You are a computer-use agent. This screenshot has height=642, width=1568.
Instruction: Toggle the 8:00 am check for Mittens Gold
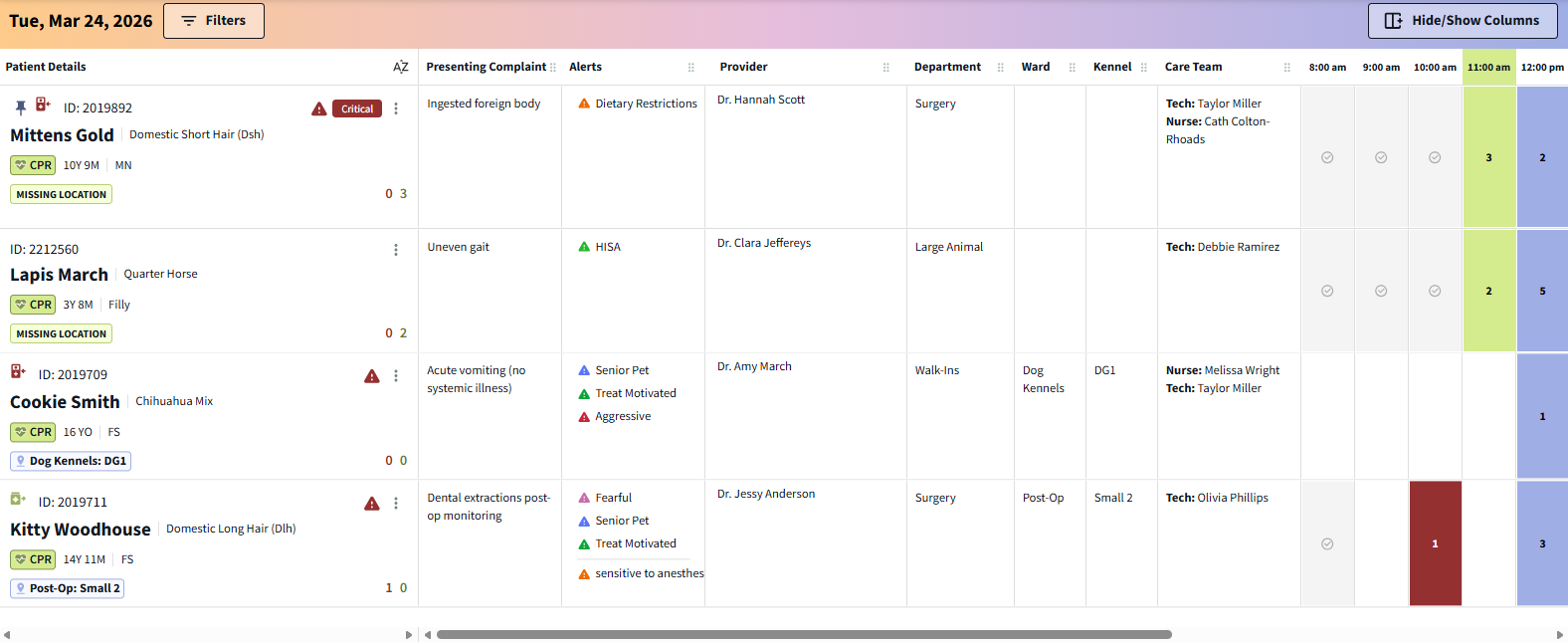coord(1327,157)
